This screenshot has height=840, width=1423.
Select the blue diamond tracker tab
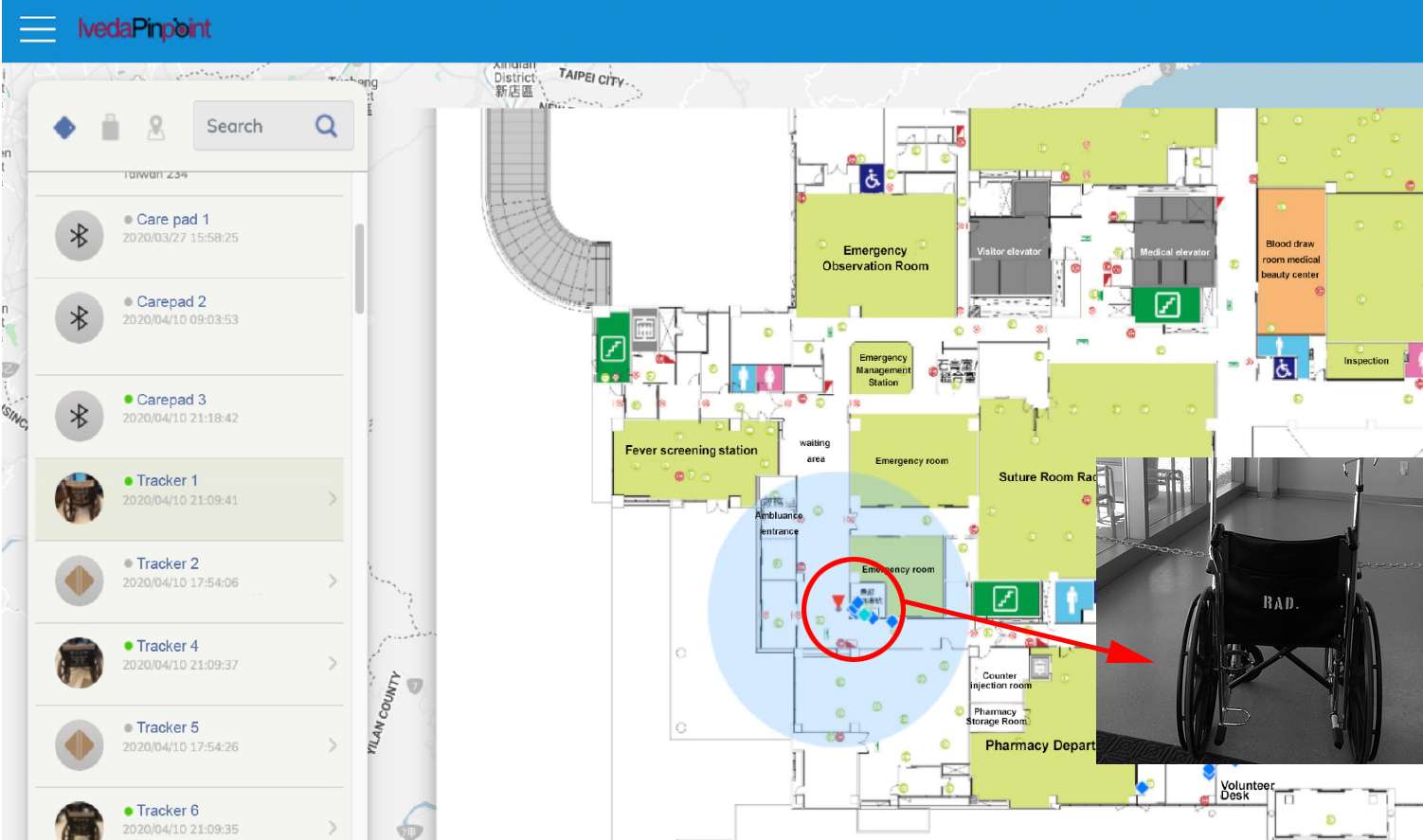point(64,127)
